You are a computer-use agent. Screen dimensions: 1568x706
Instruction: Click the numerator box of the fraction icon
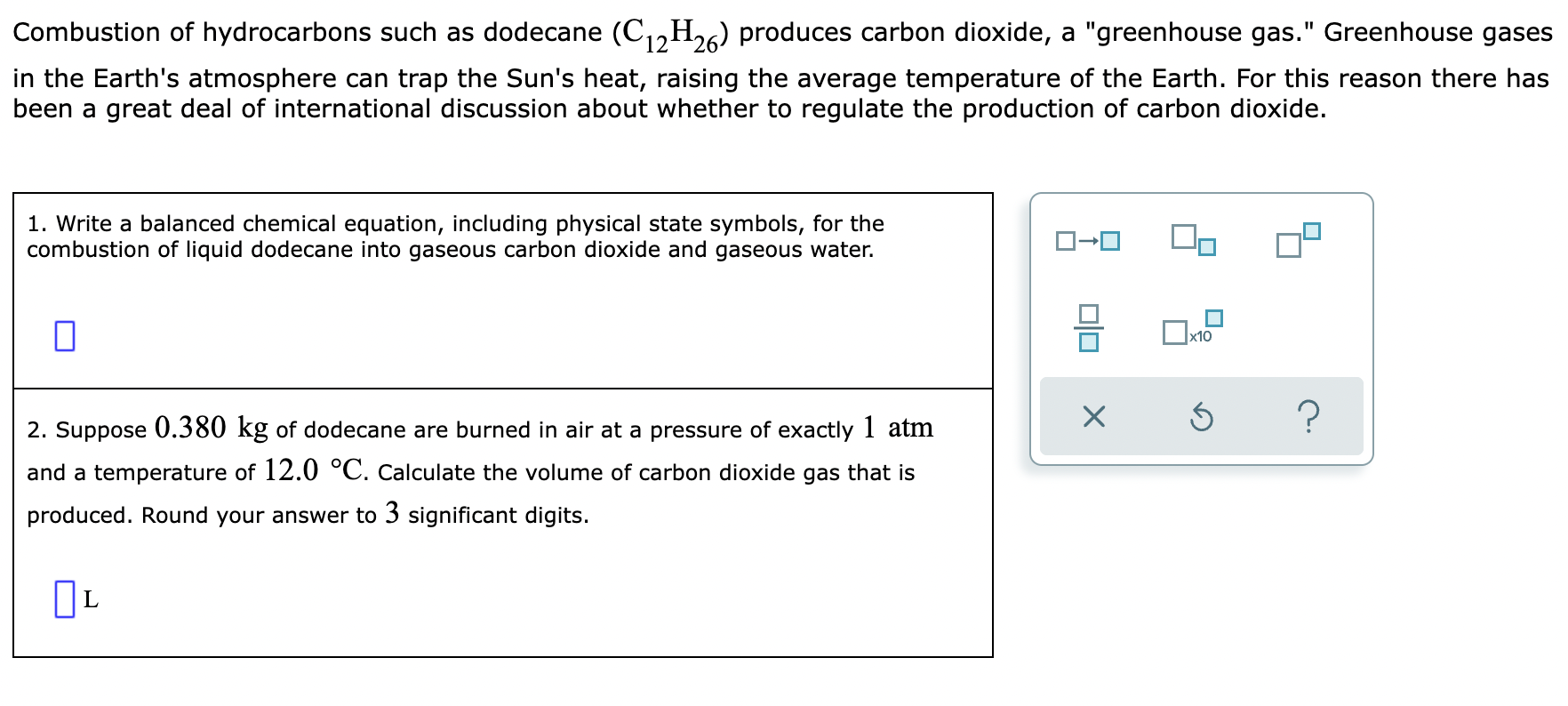tap(1088, 312)
